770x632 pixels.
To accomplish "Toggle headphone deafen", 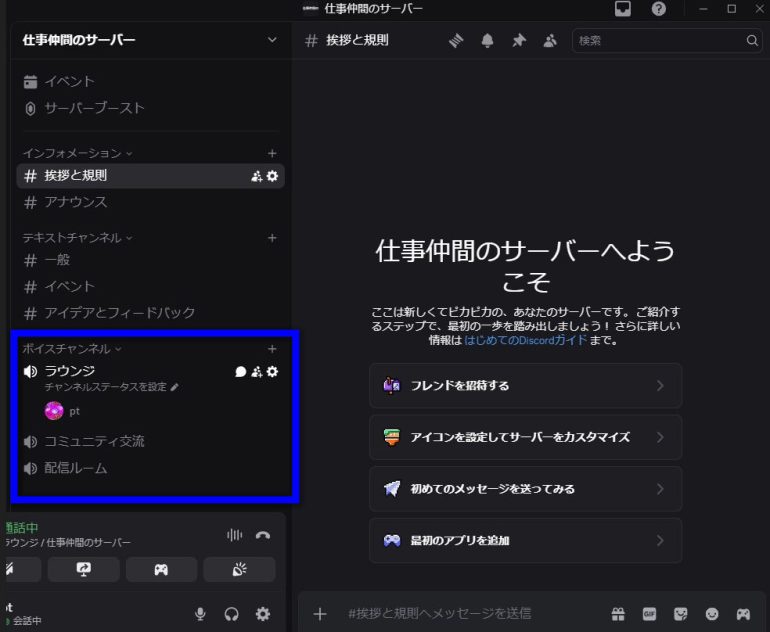I will coord(232,614).
